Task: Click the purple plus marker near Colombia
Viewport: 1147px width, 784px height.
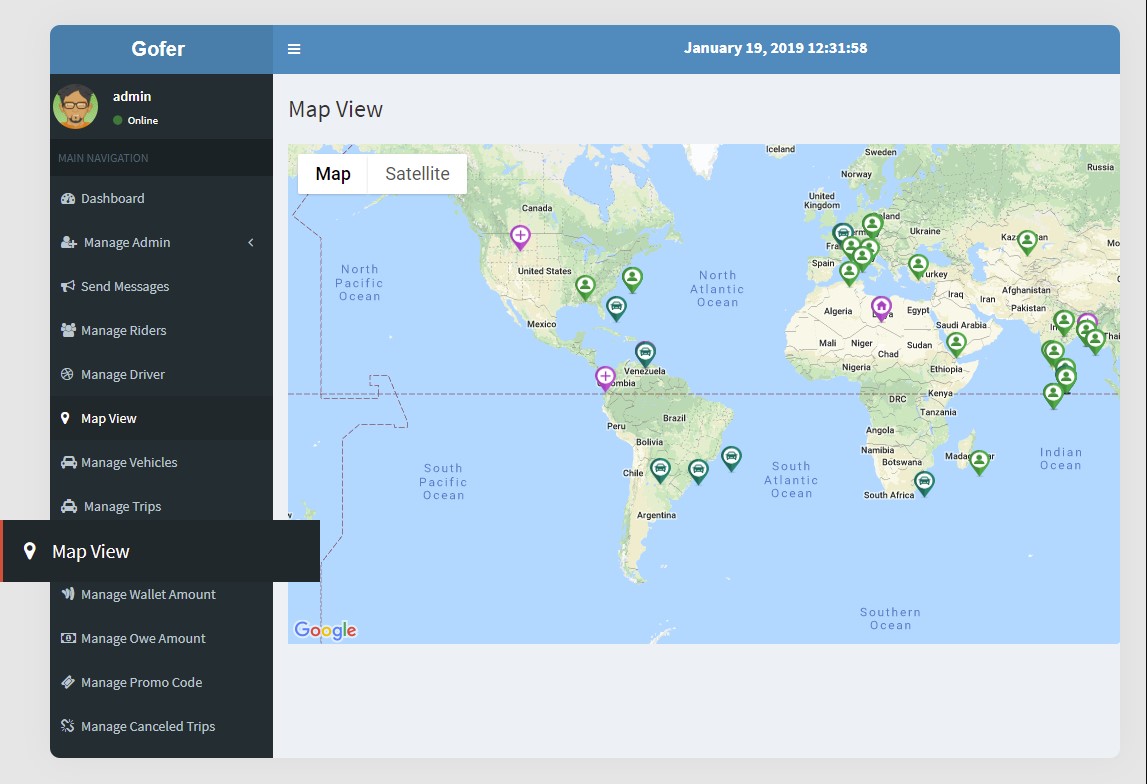Action: [x=605, y=376]
